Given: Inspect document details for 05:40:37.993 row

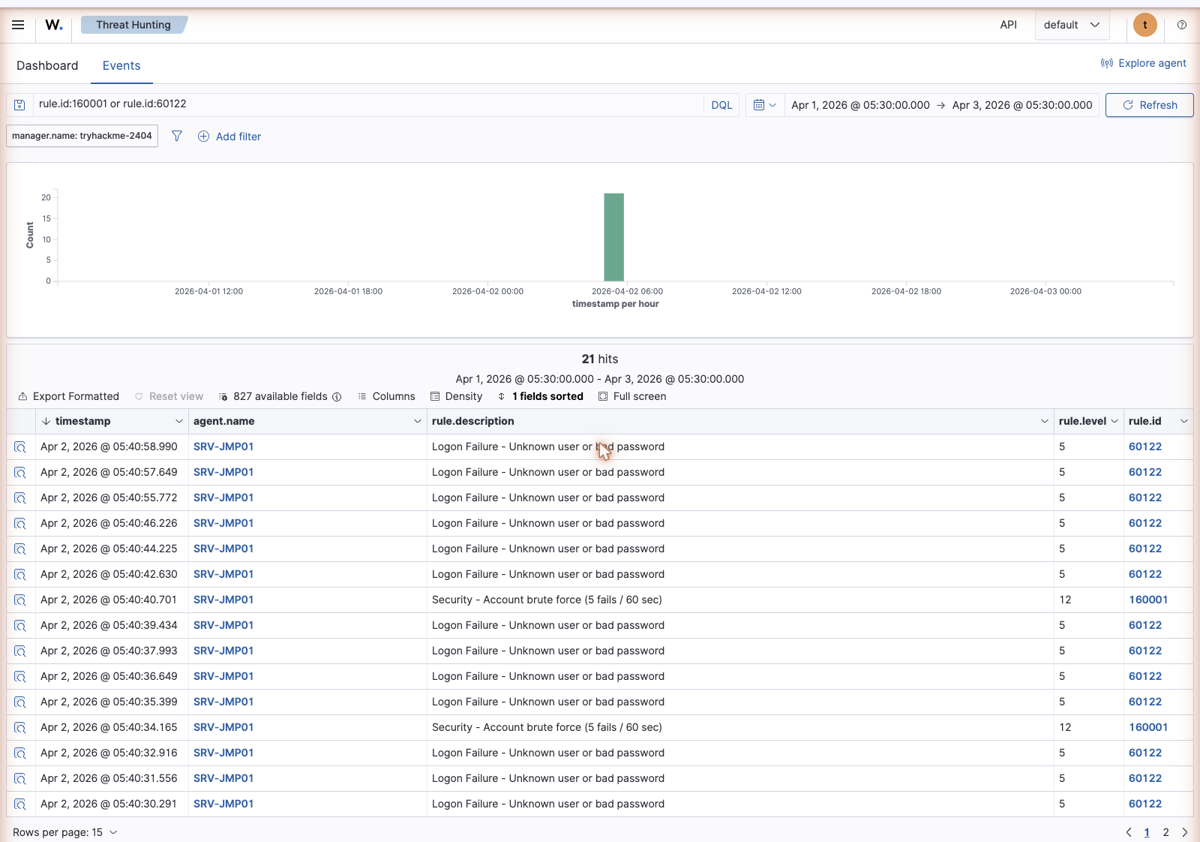Looking at the screenshot, I should point(20,651).
